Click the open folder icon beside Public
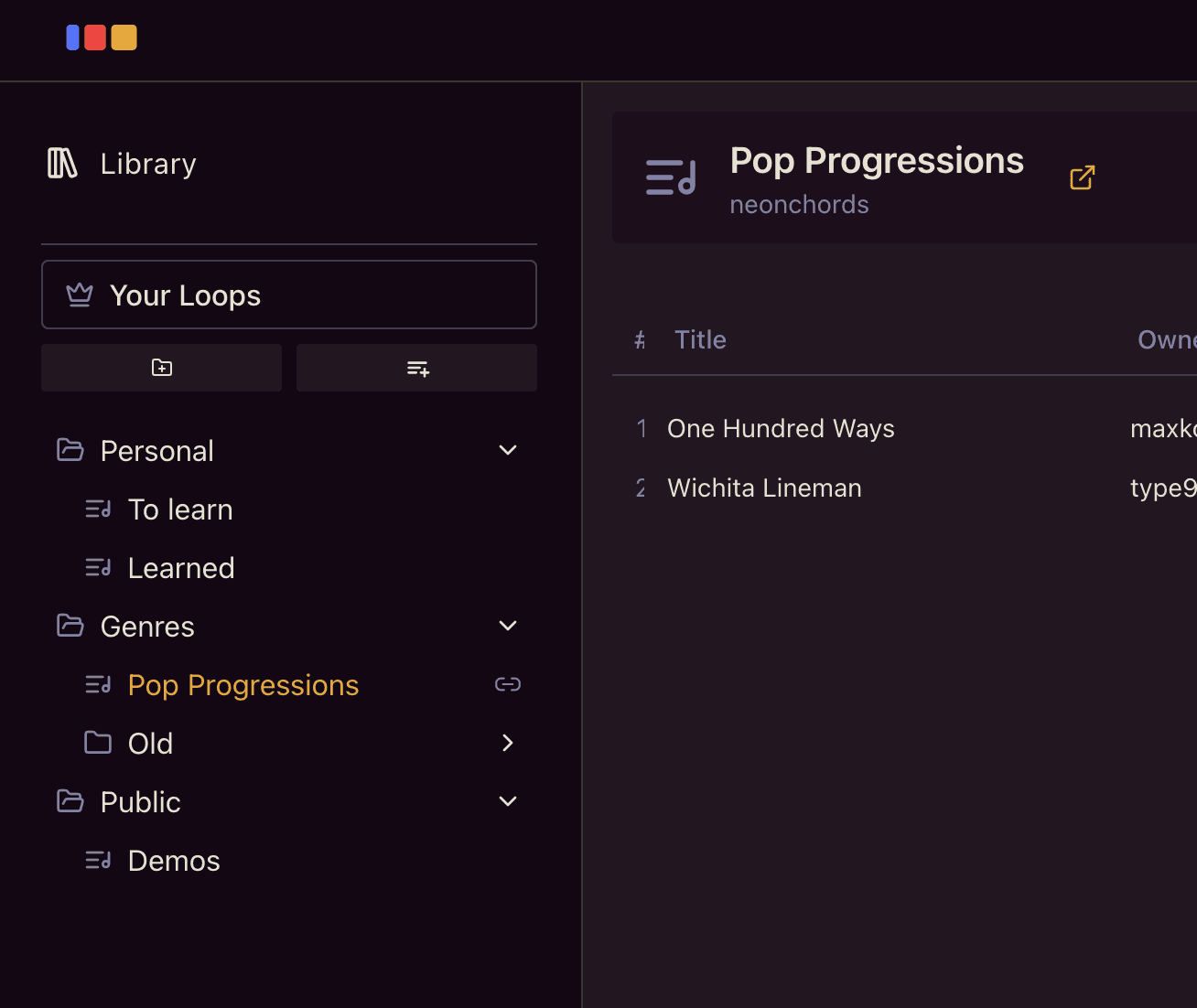The height and width of the screenshot is (1008, 1197). point(70,801)
